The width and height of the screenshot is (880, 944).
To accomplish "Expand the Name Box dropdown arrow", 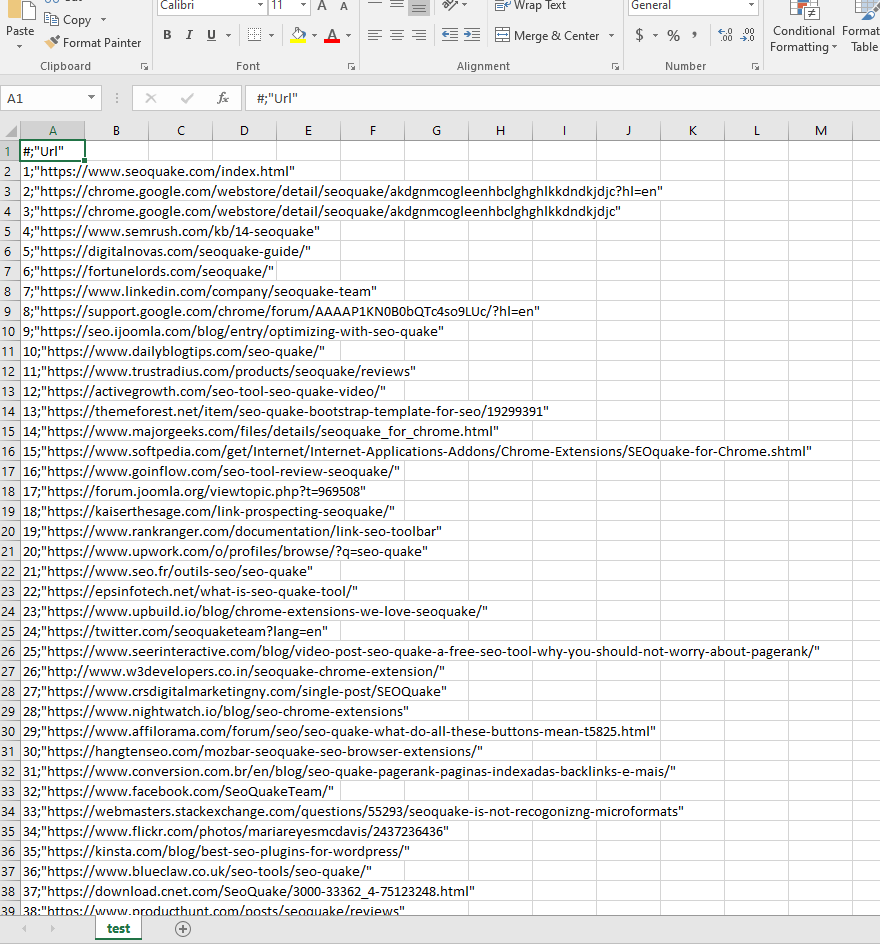I will (91, 98).
